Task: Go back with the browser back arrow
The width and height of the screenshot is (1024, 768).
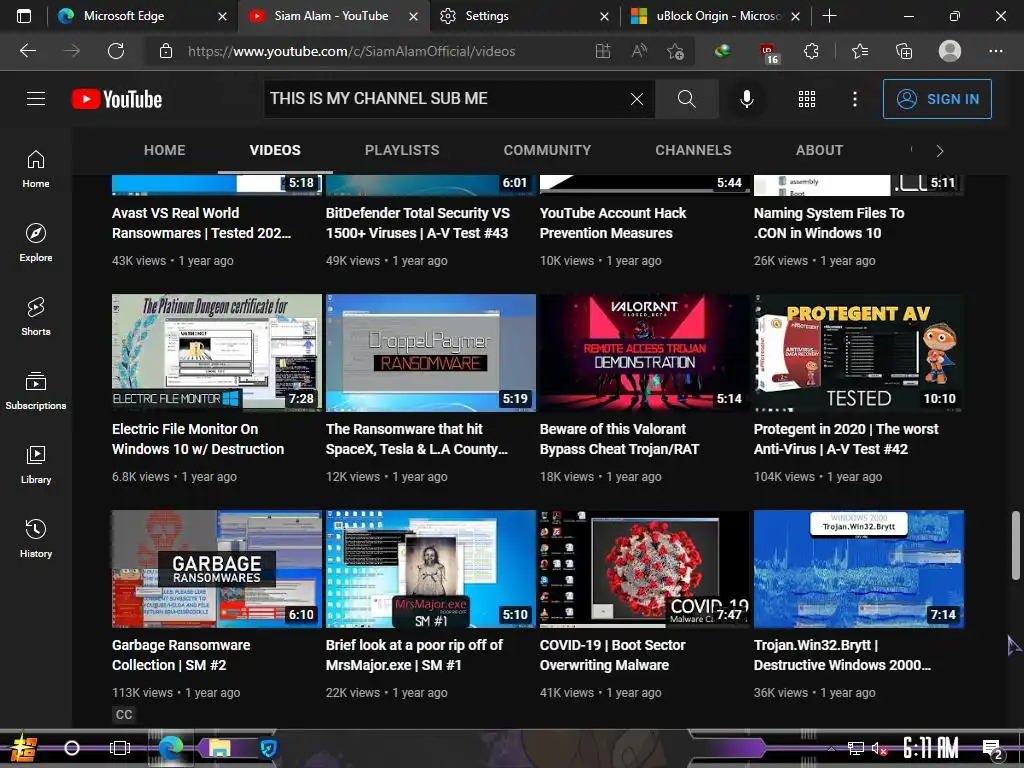Action: point(28,51)
